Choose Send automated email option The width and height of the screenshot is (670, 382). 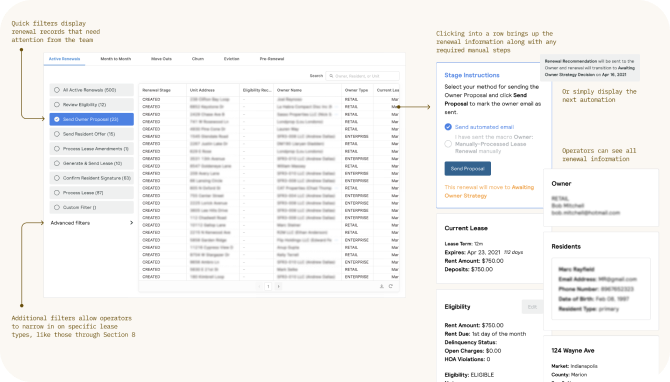point(448,127)
